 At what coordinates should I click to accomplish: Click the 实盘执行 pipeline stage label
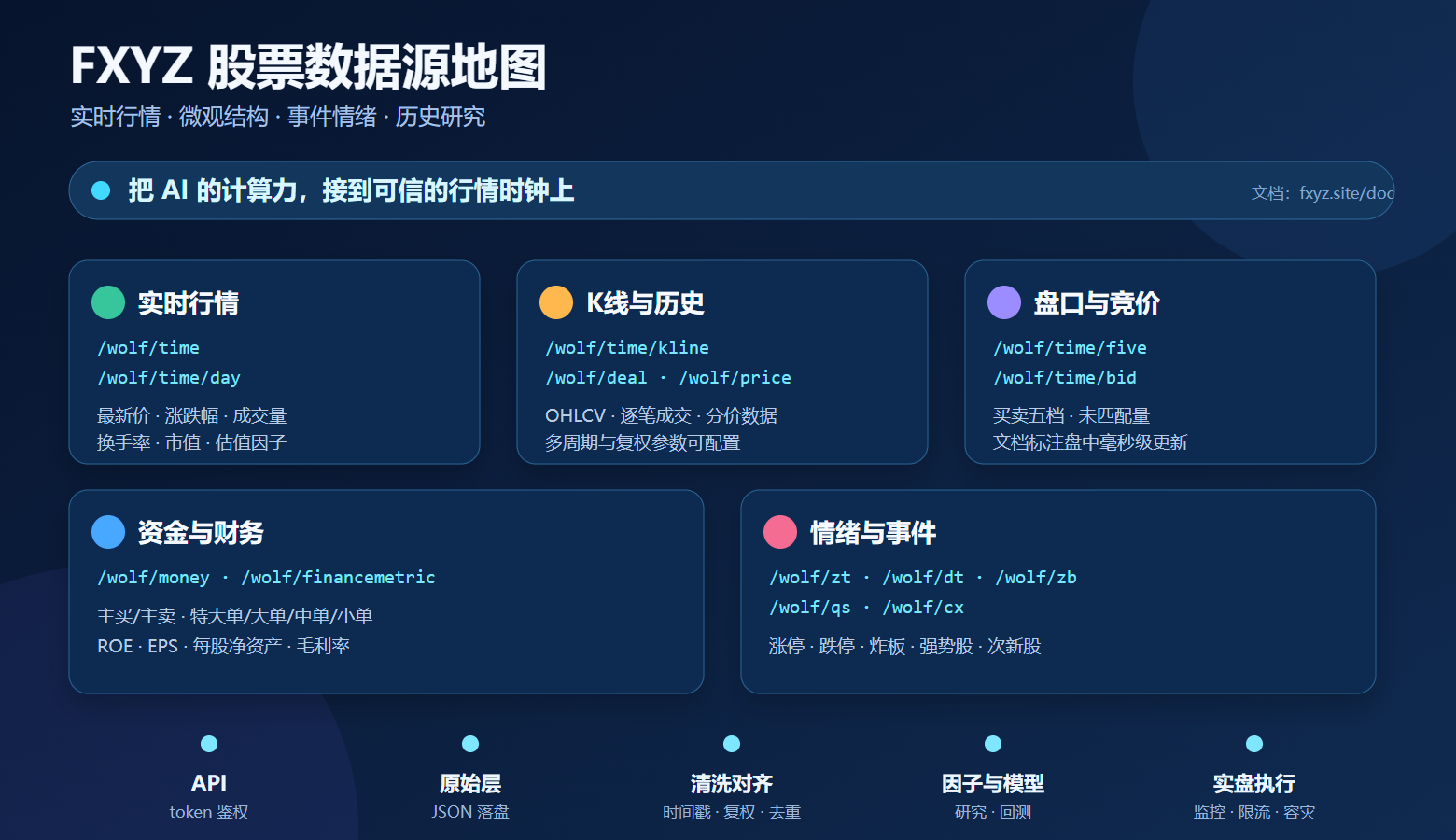(1254, 783)
